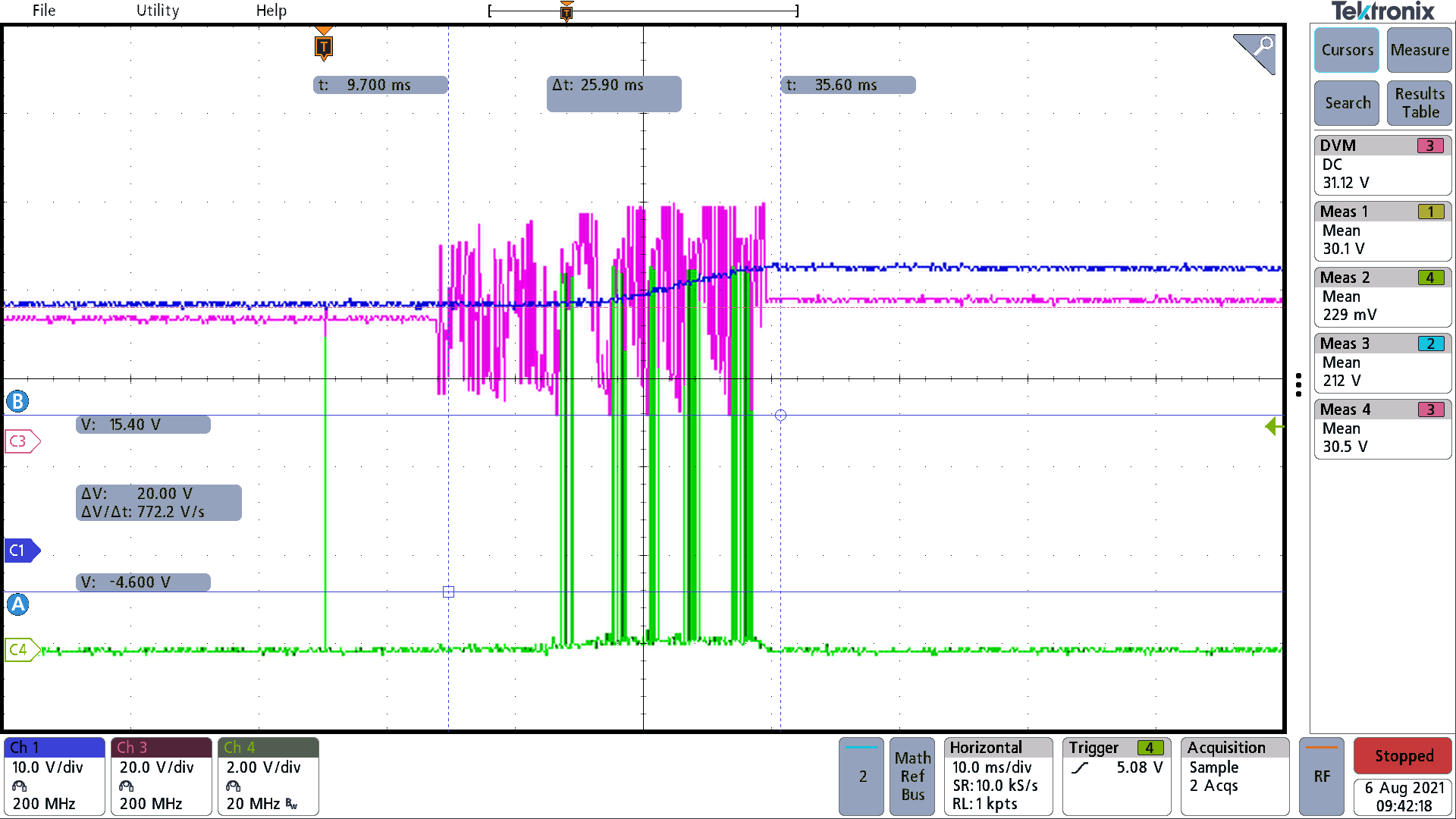This screenshot has width=1456, height=819.
Task: Select the cursor A handle marker
Action: pyautogui.click(x=17, y=604)
